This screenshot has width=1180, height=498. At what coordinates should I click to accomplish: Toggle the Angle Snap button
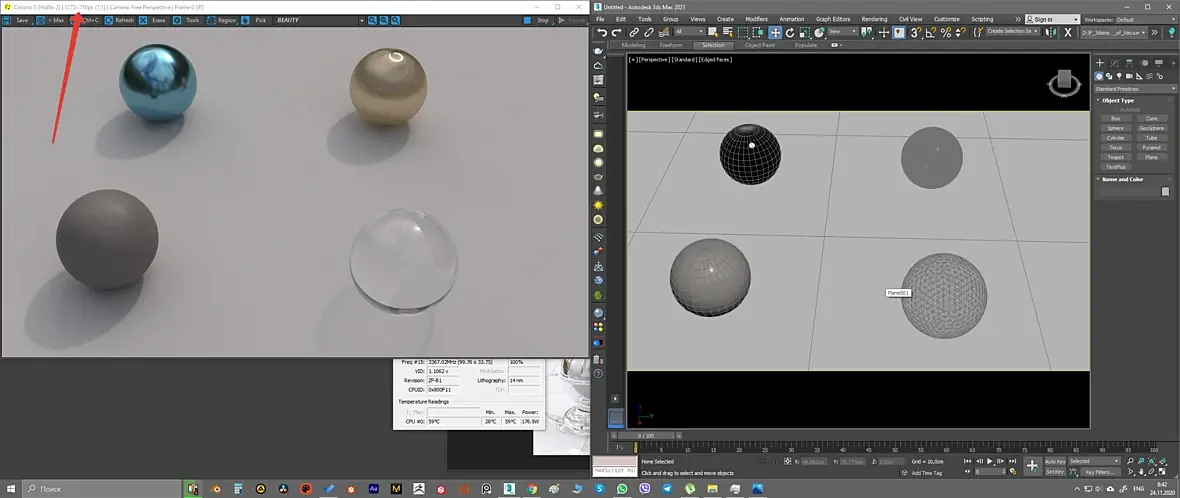929,33
